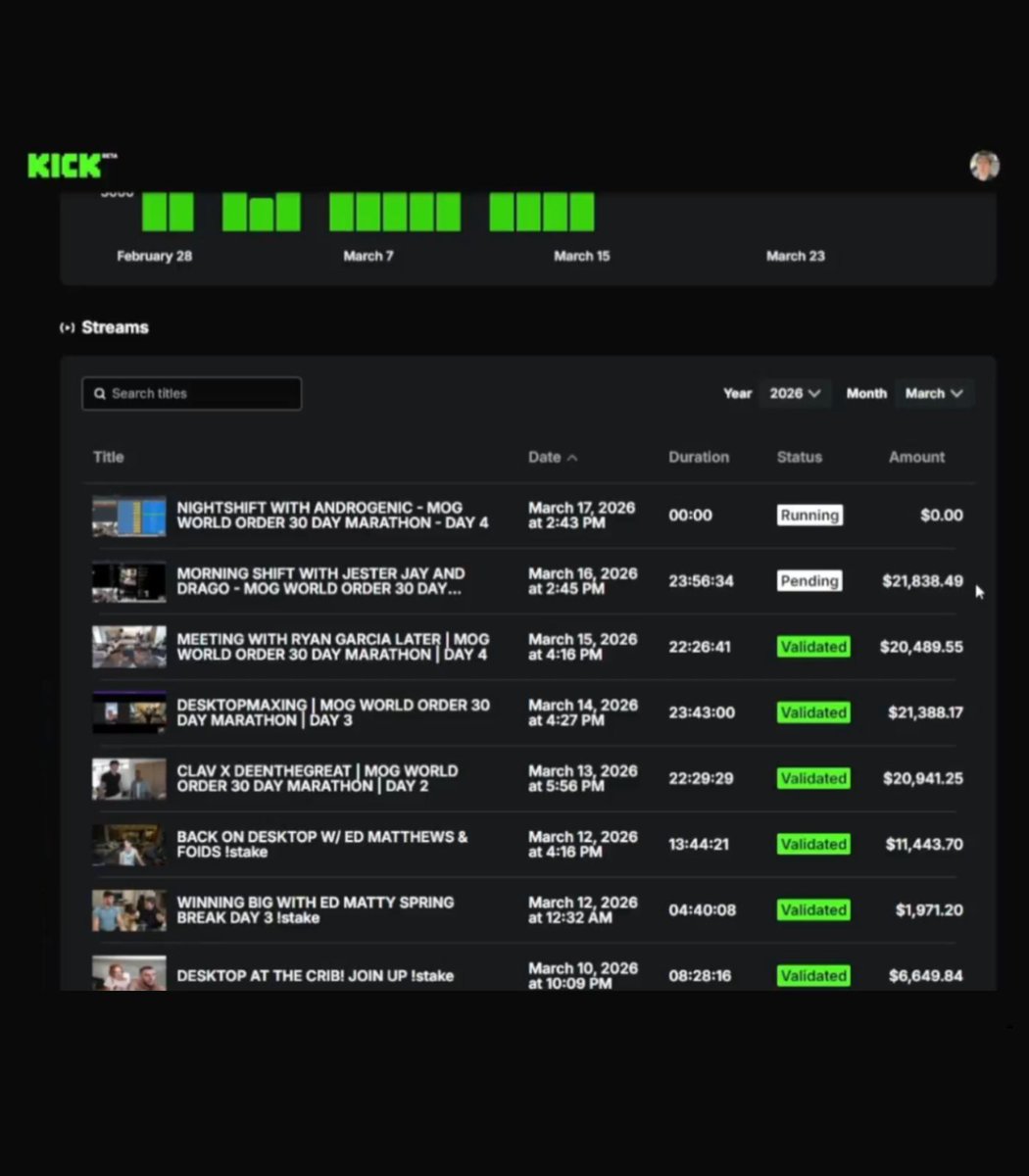Click the Title column header
Screen dimensions: 1029x1176
(108, 457)
